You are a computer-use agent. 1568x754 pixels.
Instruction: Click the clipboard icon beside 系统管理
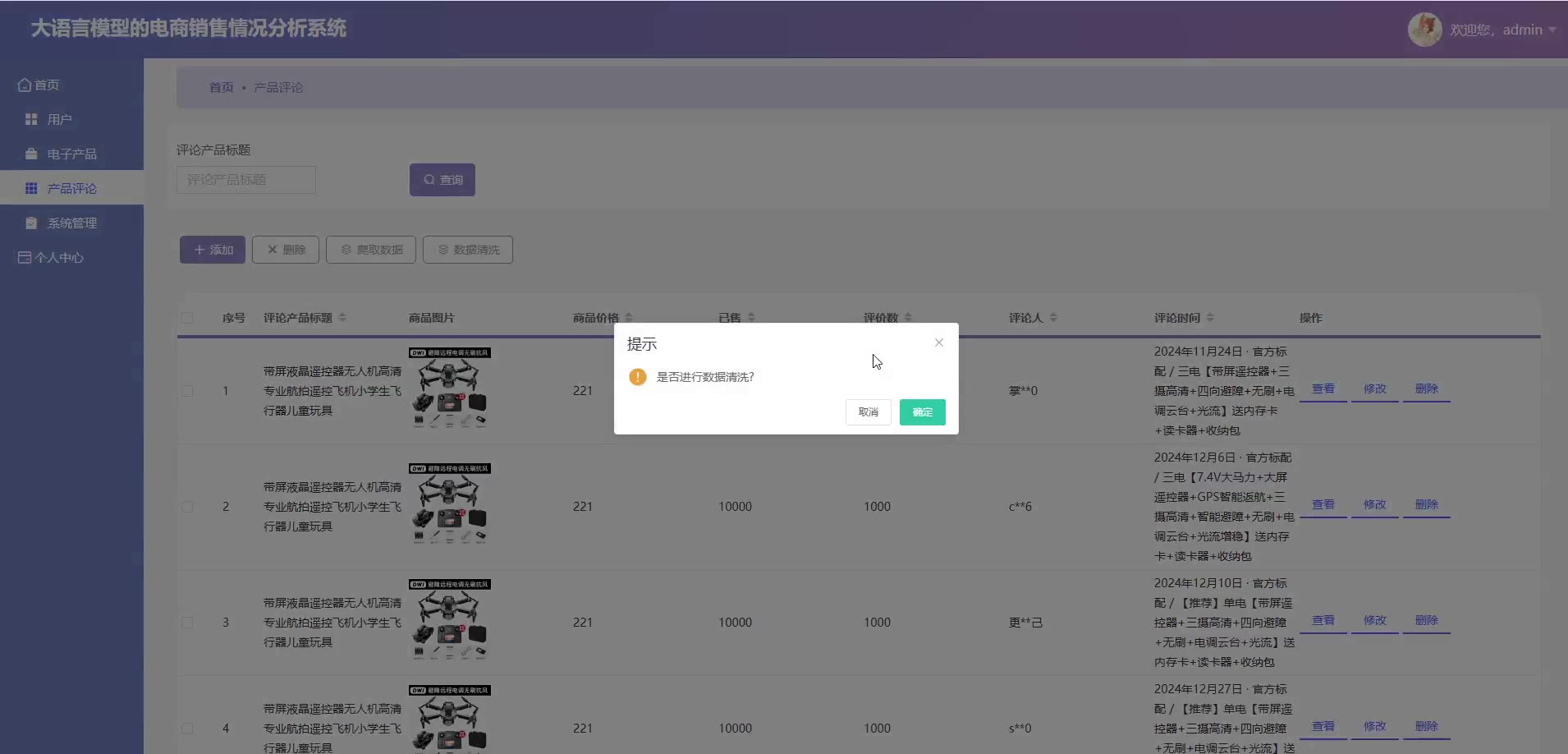[x=31, y=223]
